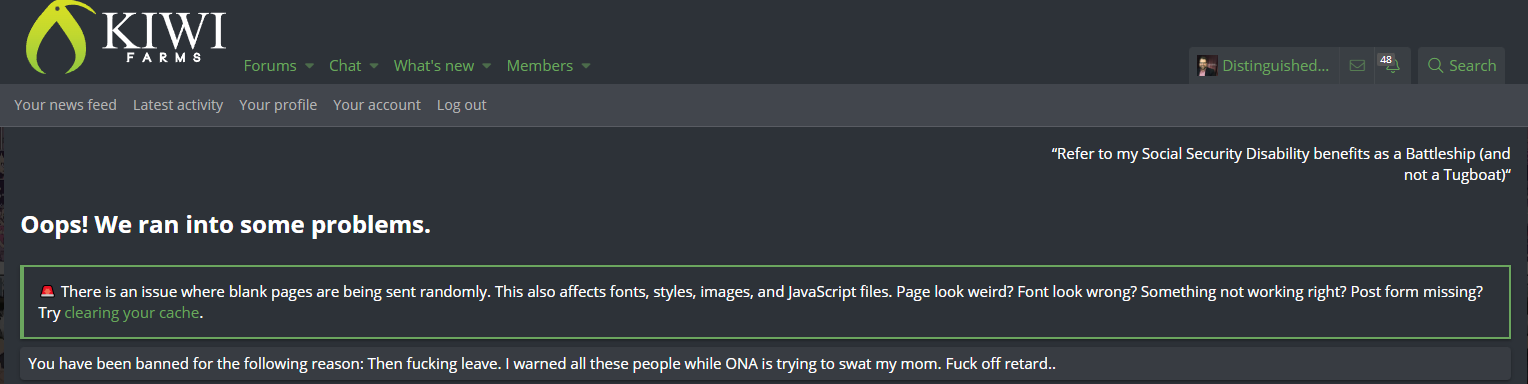Click the Kiwi Farms logo
1528x384 pixels.
coord(126,37)
